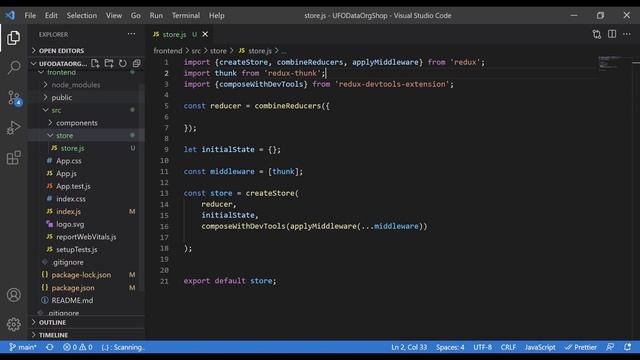640x360 pixels.
Task: Open editor more actions ellipsis
Action: click(627, 34)
